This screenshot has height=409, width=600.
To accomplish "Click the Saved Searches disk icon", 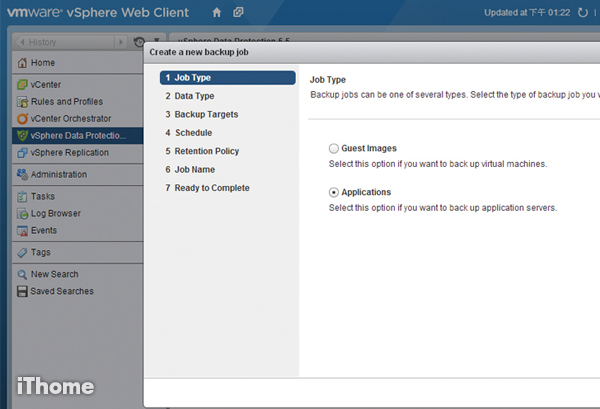I will pos(21,292).
